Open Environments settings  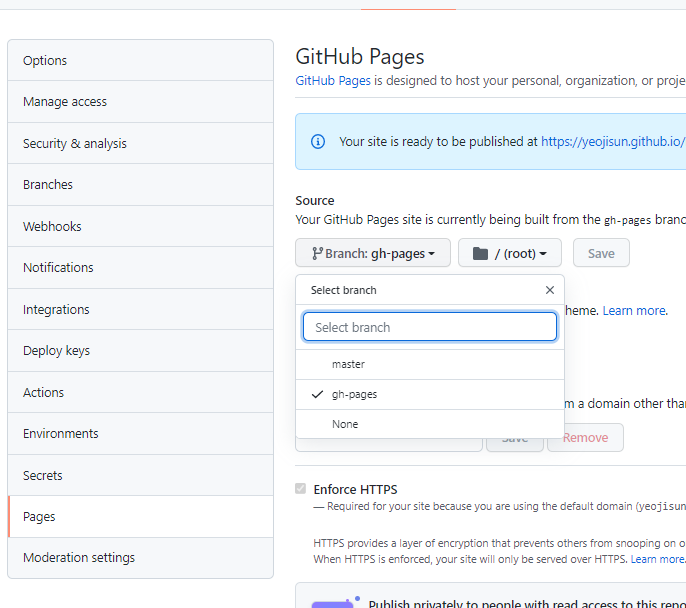point(140,433)
